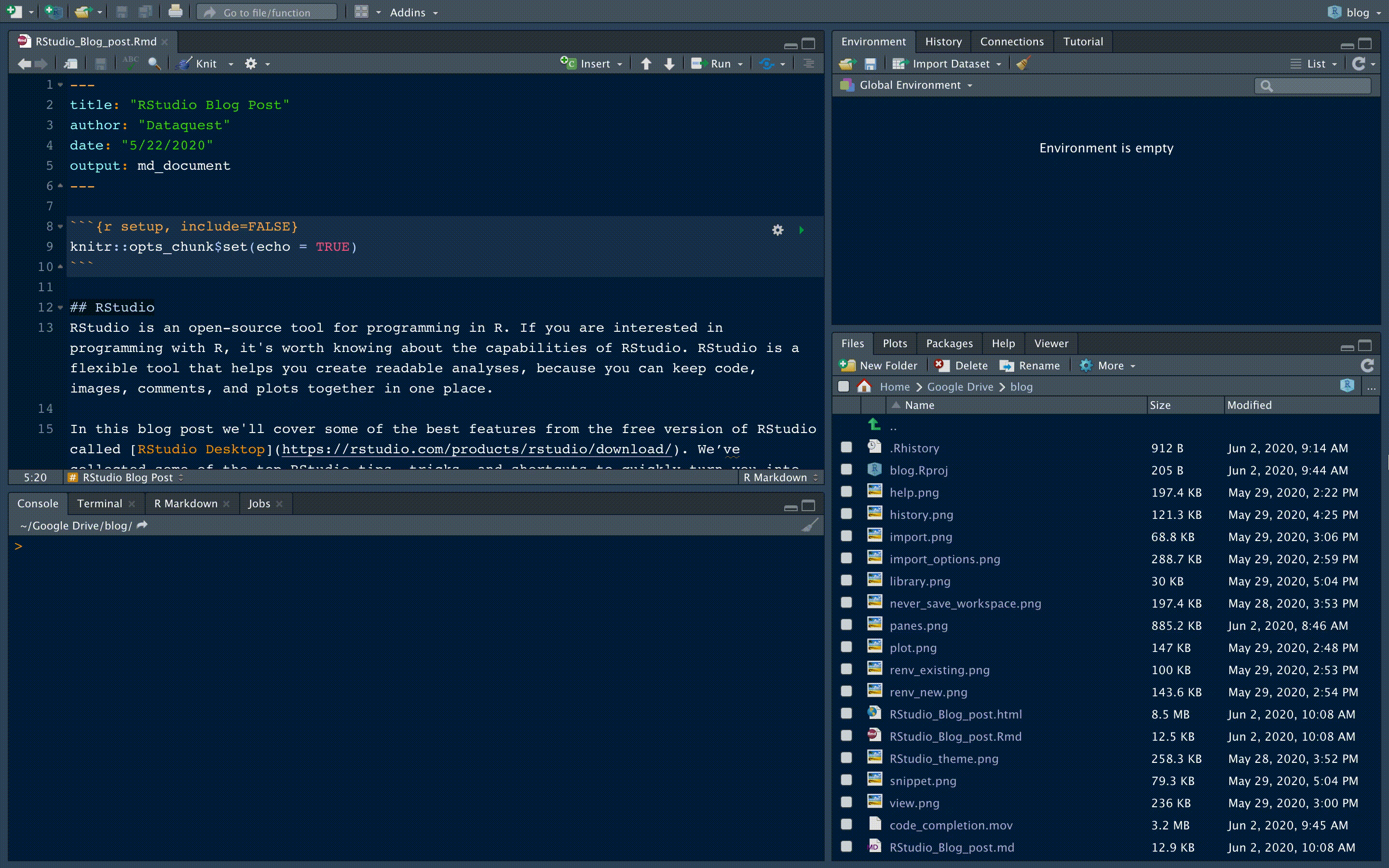Viewport: 1389px width, 868px height.
Task: Open the Knit options dropdown arrow
Action: click(231, 64)
